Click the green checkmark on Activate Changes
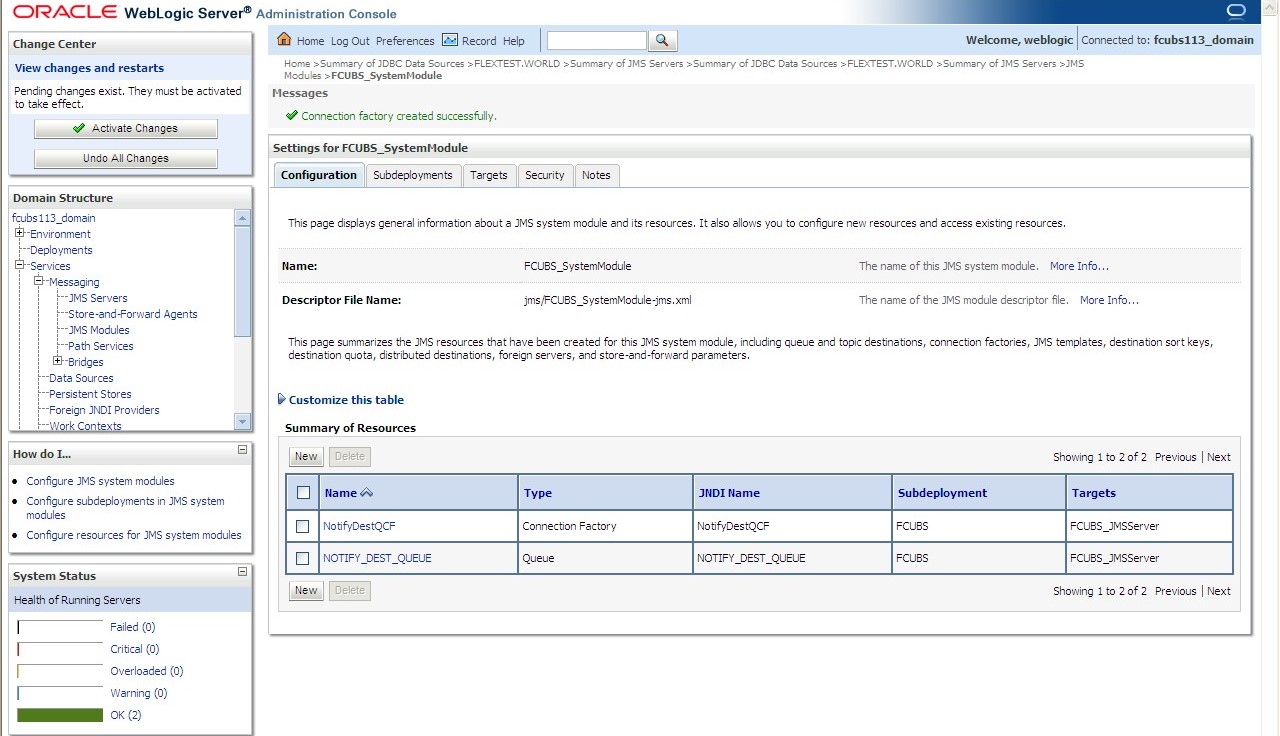The image size is (1280, 736). [x=79, y=128]
